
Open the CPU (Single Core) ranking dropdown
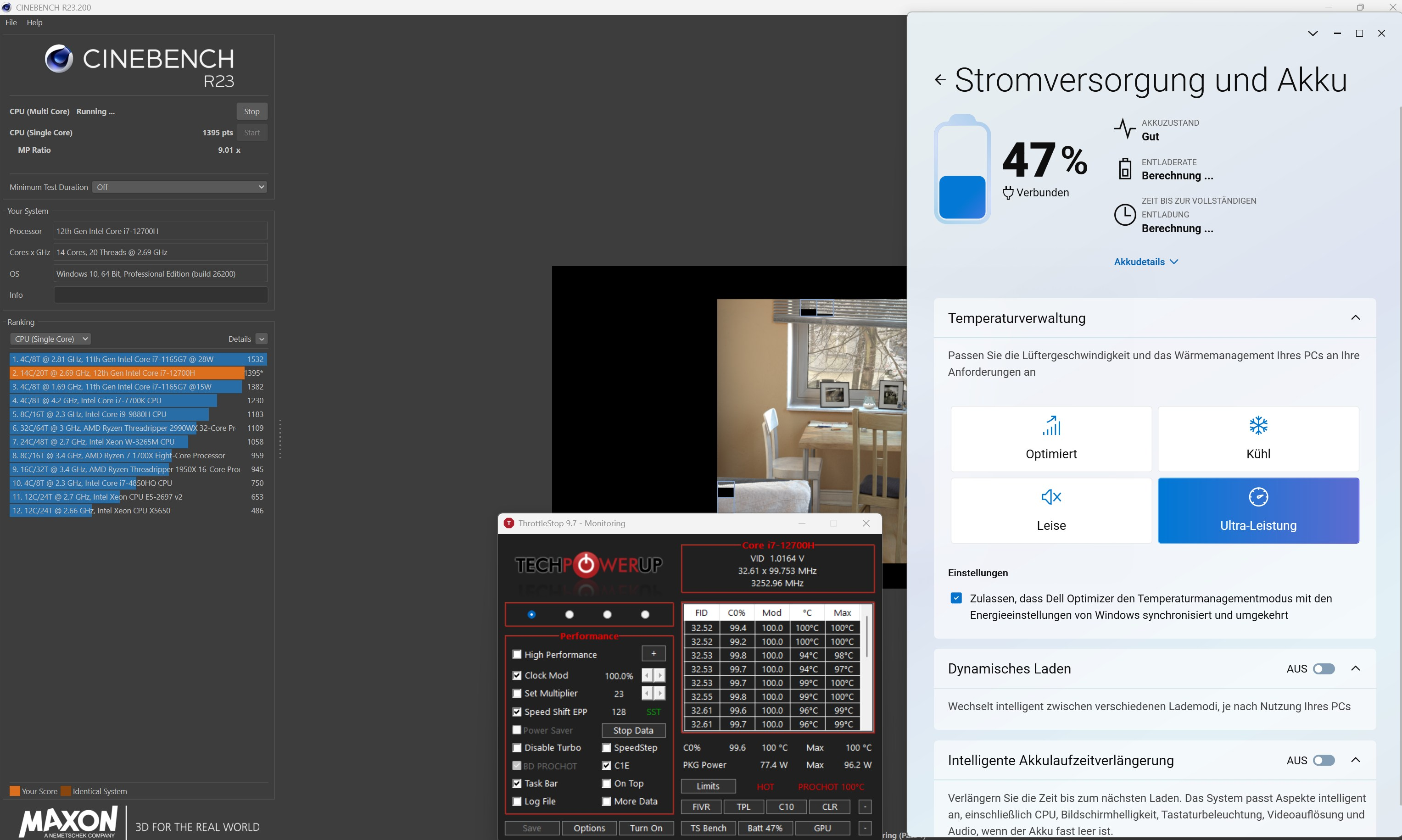coord(50,339)
